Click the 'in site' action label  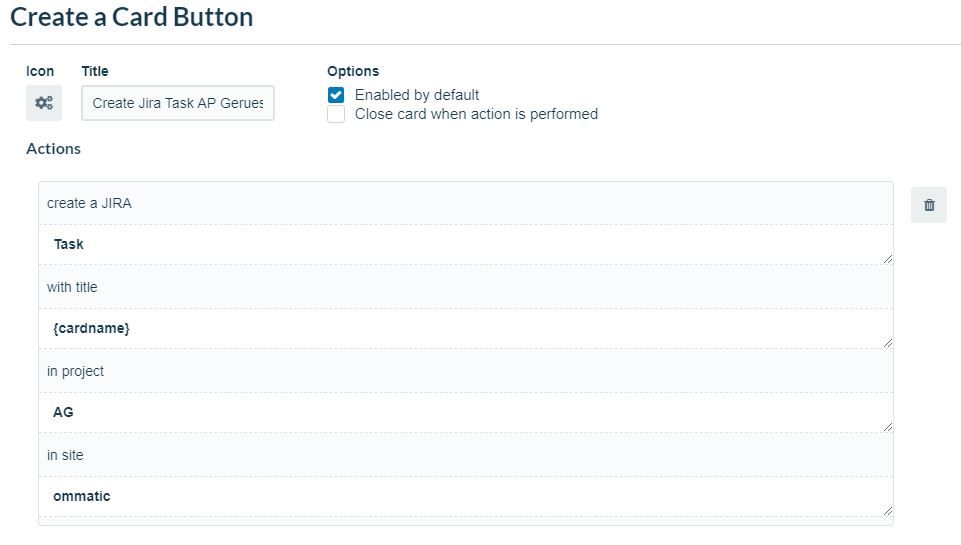point(65,455)
